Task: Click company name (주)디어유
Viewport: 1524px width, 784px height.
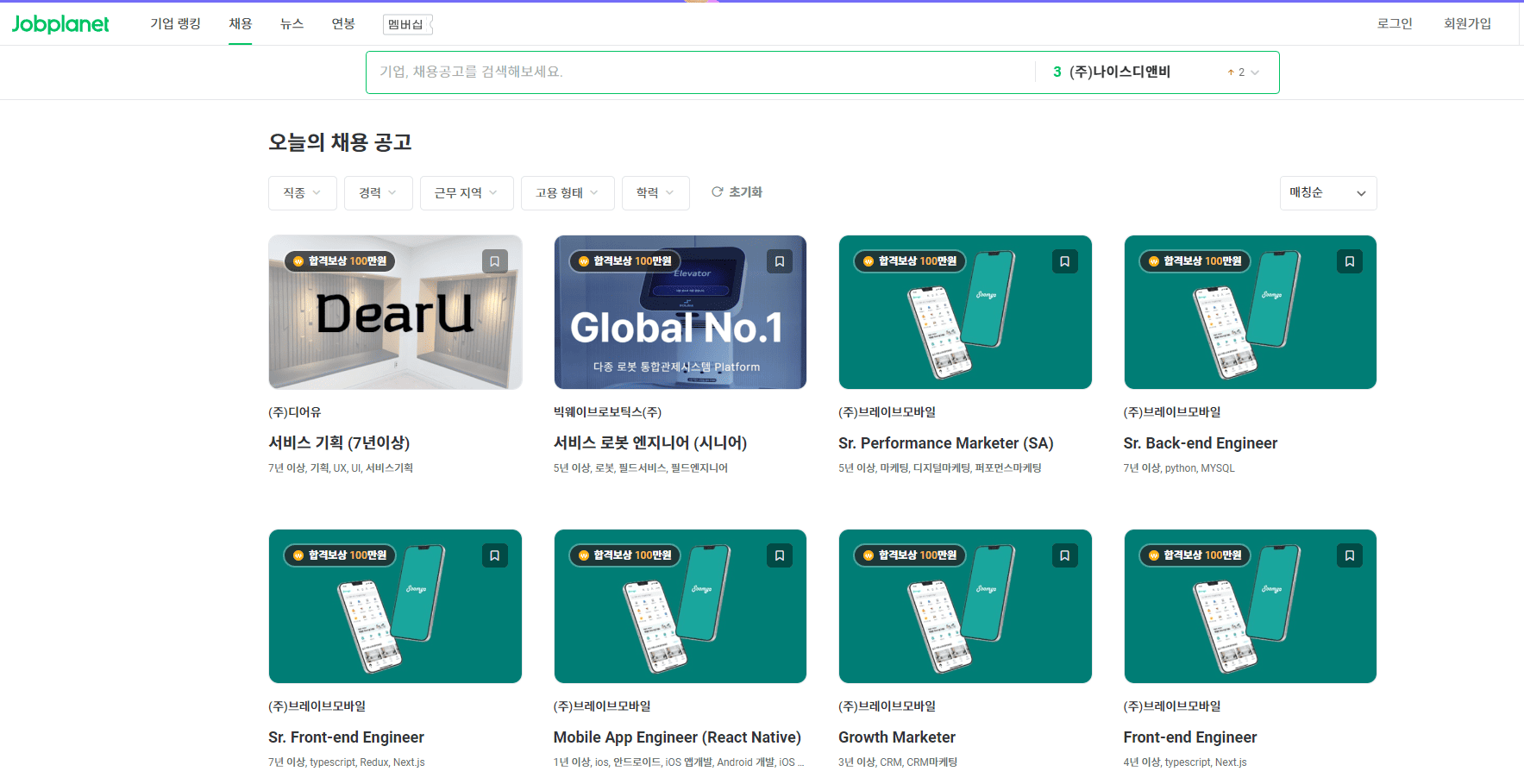Action: tap(295, 412)
